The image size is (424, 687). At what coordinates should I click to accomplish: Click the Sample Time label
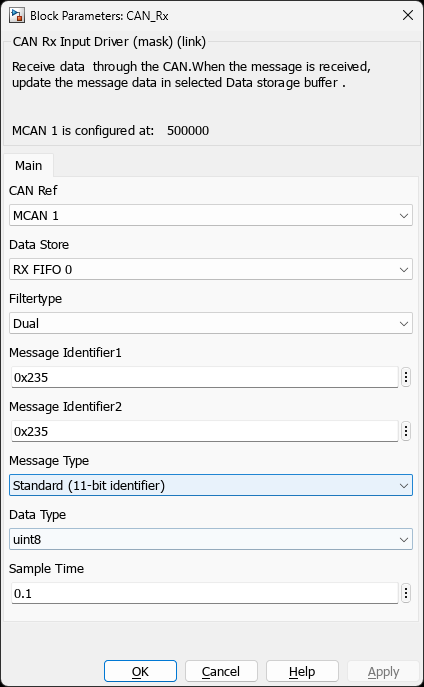46,569
